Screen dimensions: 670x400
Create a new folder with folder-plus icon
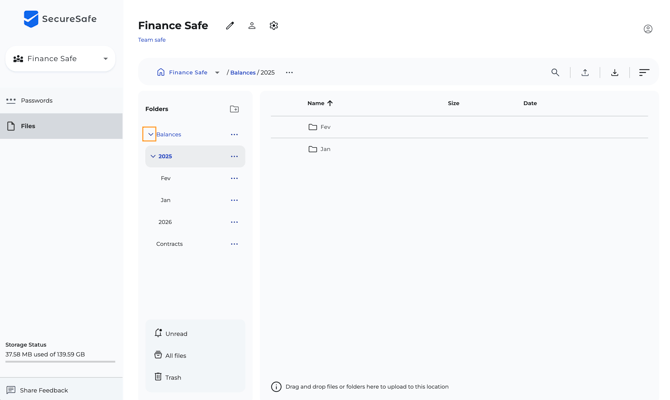[x=235, y=109]
